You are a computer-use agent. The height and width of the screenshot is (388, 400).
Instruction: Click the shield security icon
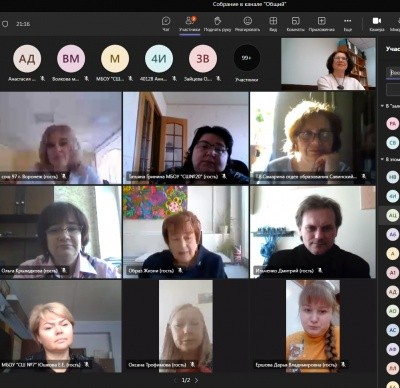pyautogui.click(x=5, y=24)
